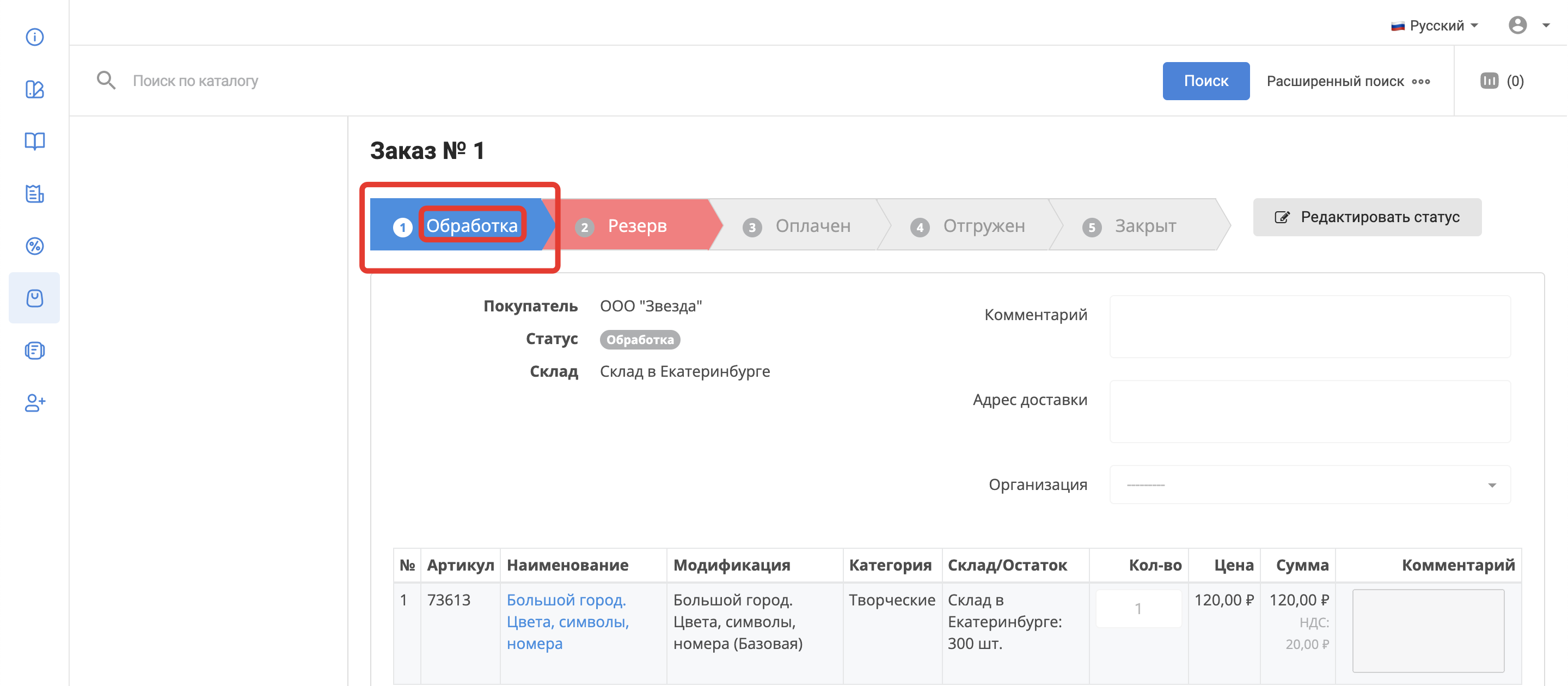Click the magnifier search icon
This screenshot has height=686, width=1568.
point(106,81)
